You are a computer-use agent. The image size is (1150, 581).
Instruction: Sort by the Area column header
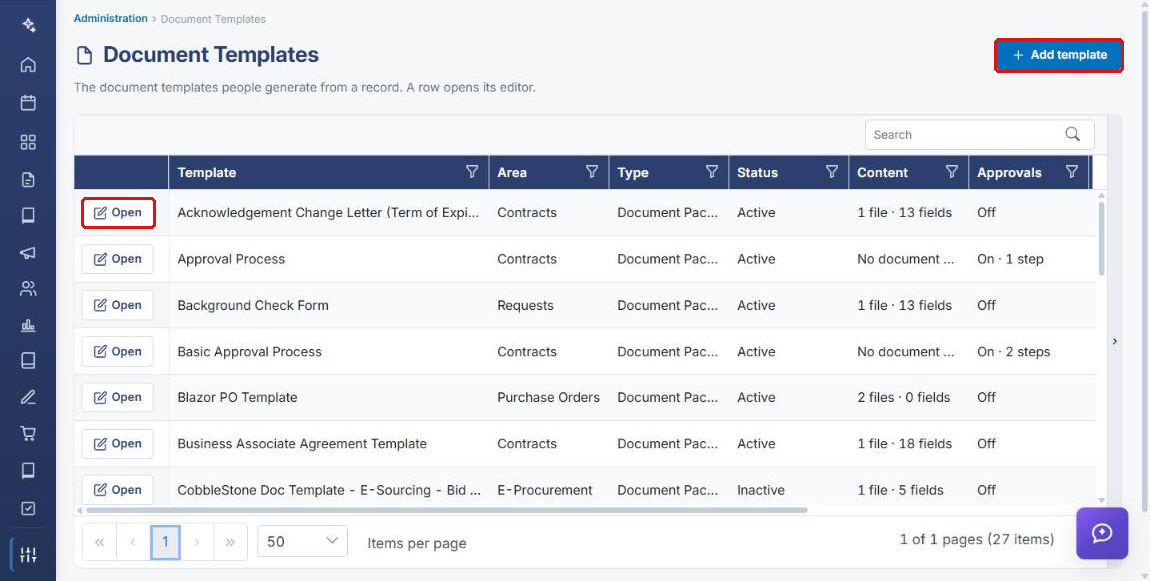coord(512,172)
